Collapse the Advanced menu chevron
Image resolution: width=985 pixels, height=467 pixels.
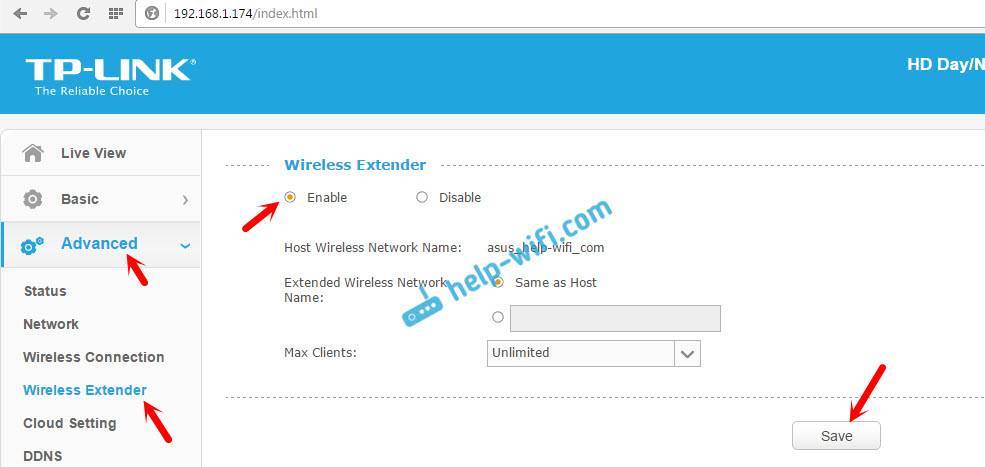tap(185, 246)
